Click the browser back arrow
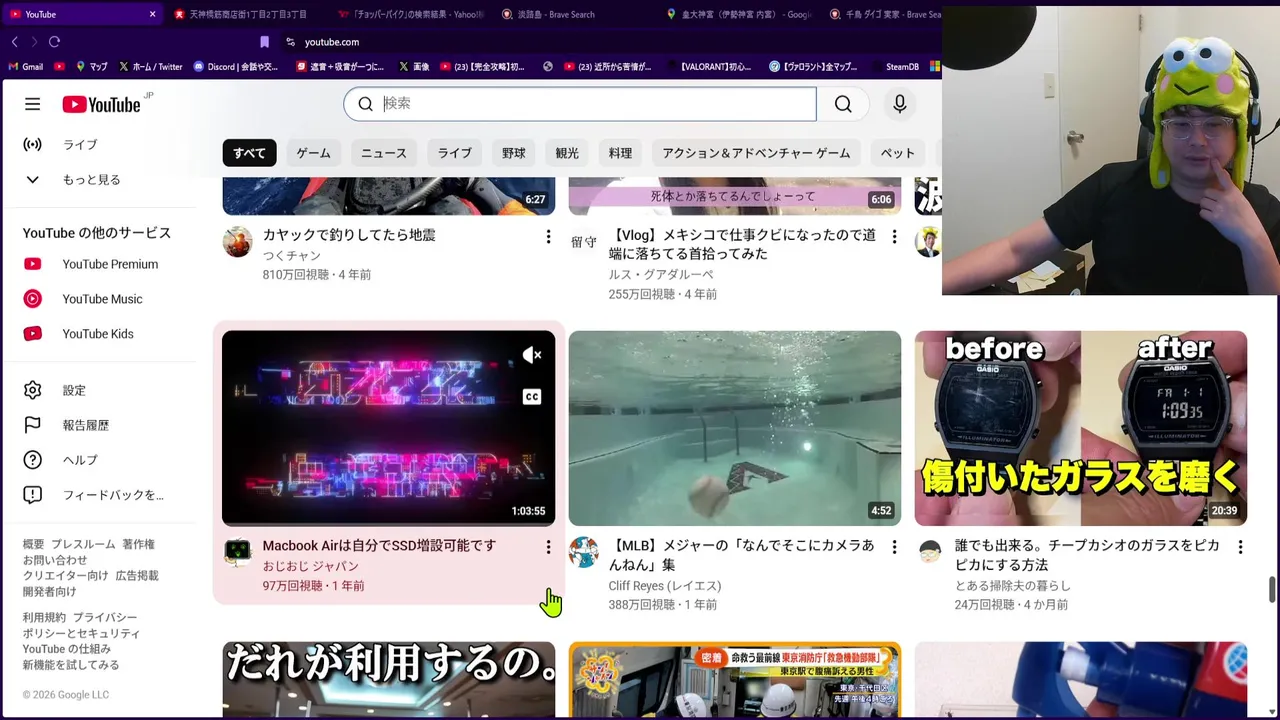Image resolution: width=1280 pixels, height=720 pixels. pyautogui.click(x=14, y=42)
